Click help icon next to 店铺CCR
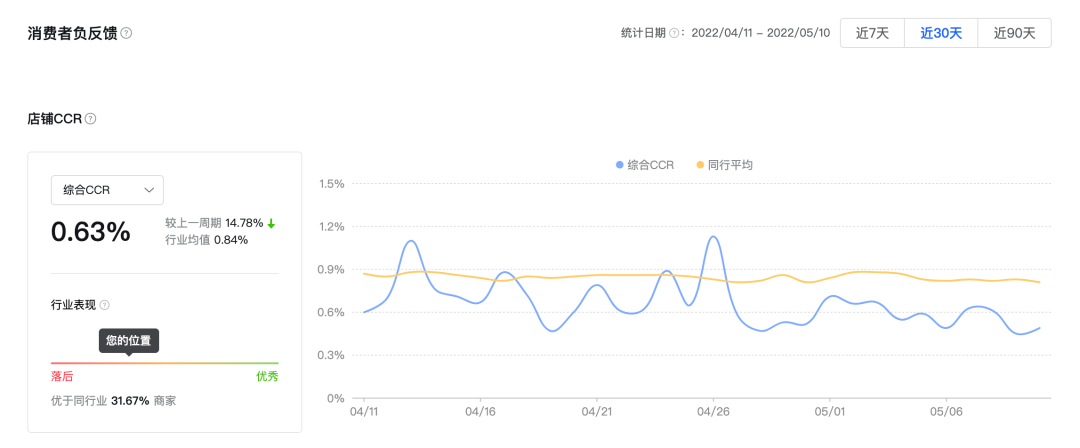The height and width of the screenshot is (448, 1080). click(90, 119)
